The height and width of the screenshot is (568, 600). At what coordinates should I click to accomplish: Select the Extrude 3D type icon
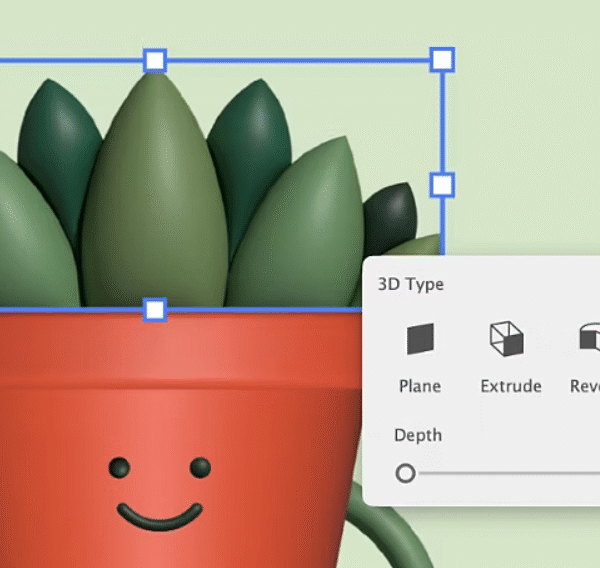(x=507, y=338)
